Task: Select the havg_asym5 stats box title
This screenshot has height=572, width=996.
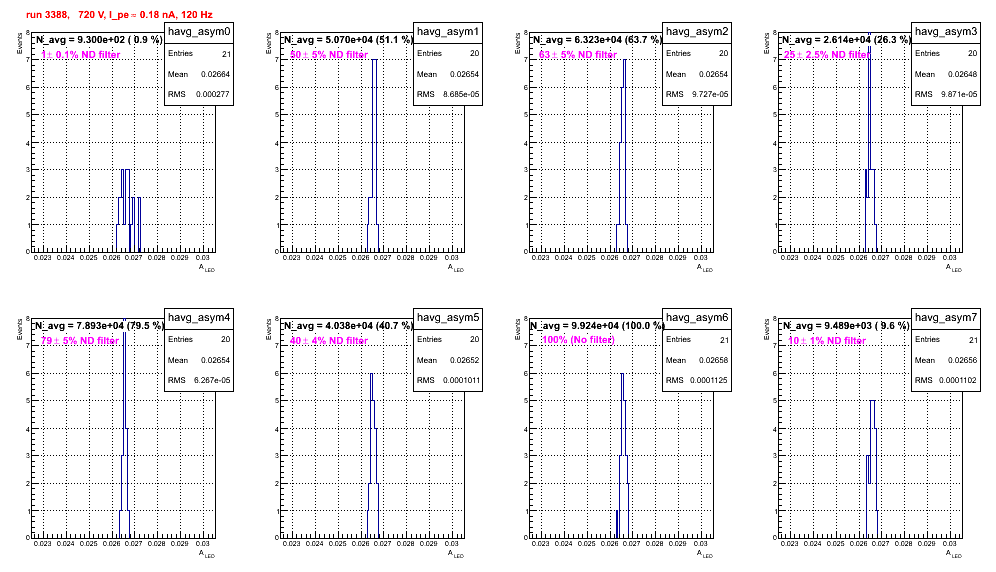Action: tap(448, 317)
